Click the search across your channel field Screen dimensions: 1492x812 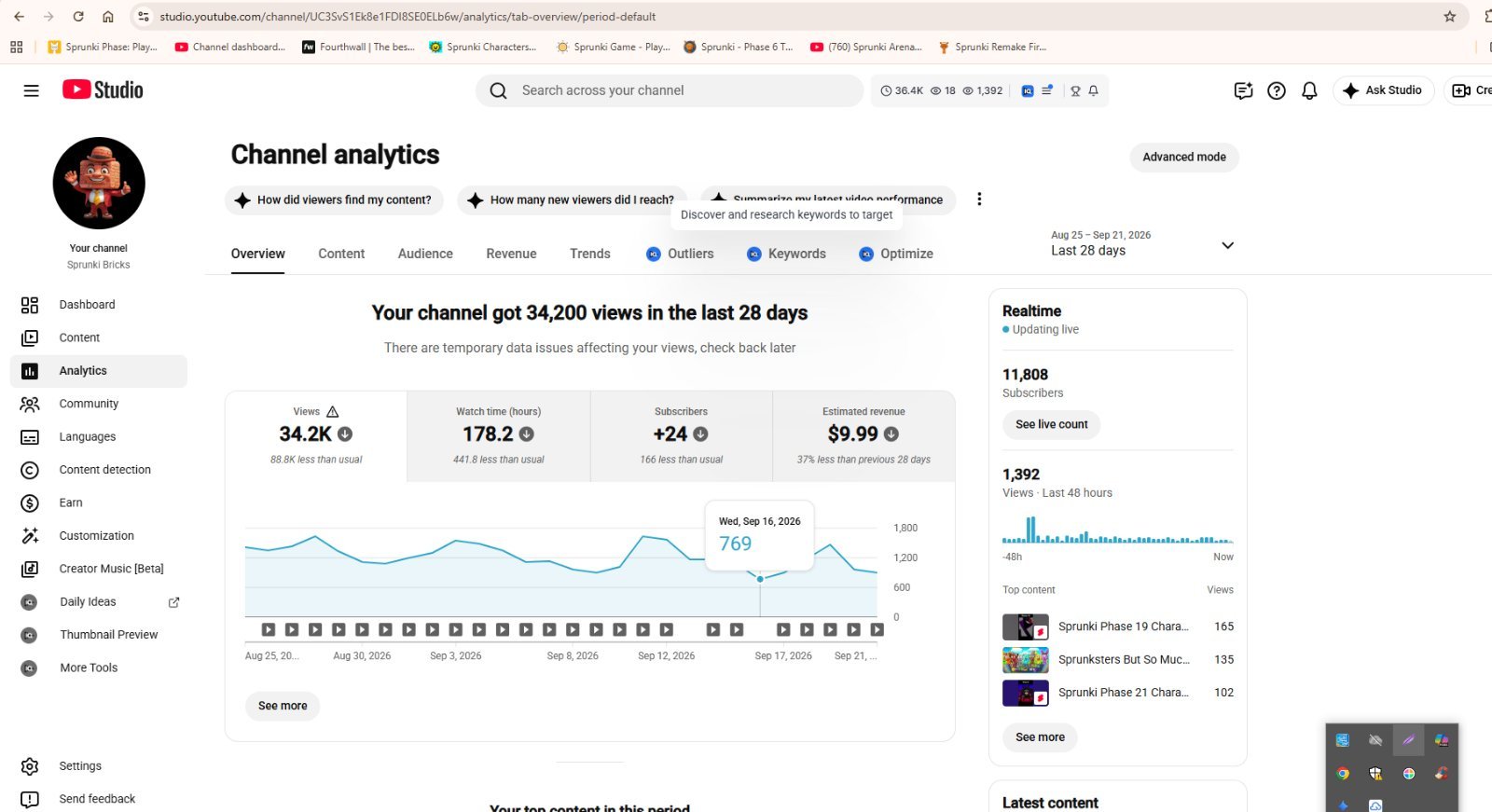(670, 90)
